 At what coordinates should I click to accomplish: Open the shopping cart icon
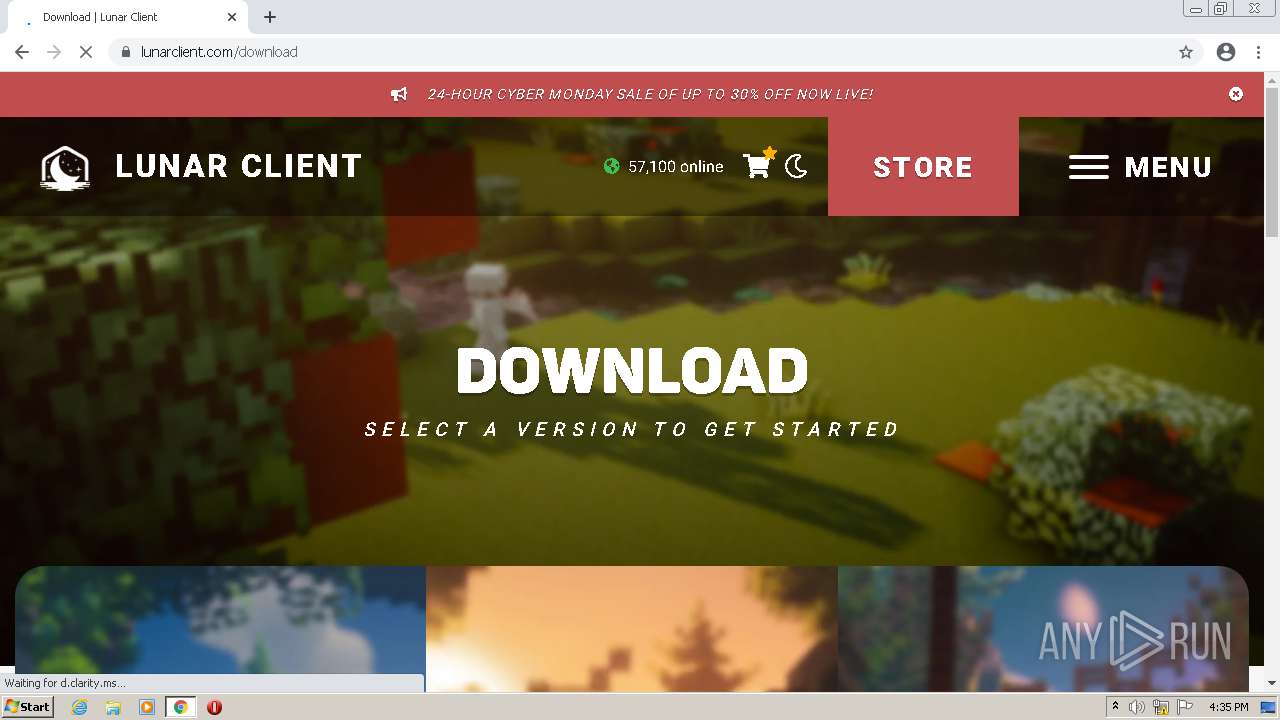point(759,164)
